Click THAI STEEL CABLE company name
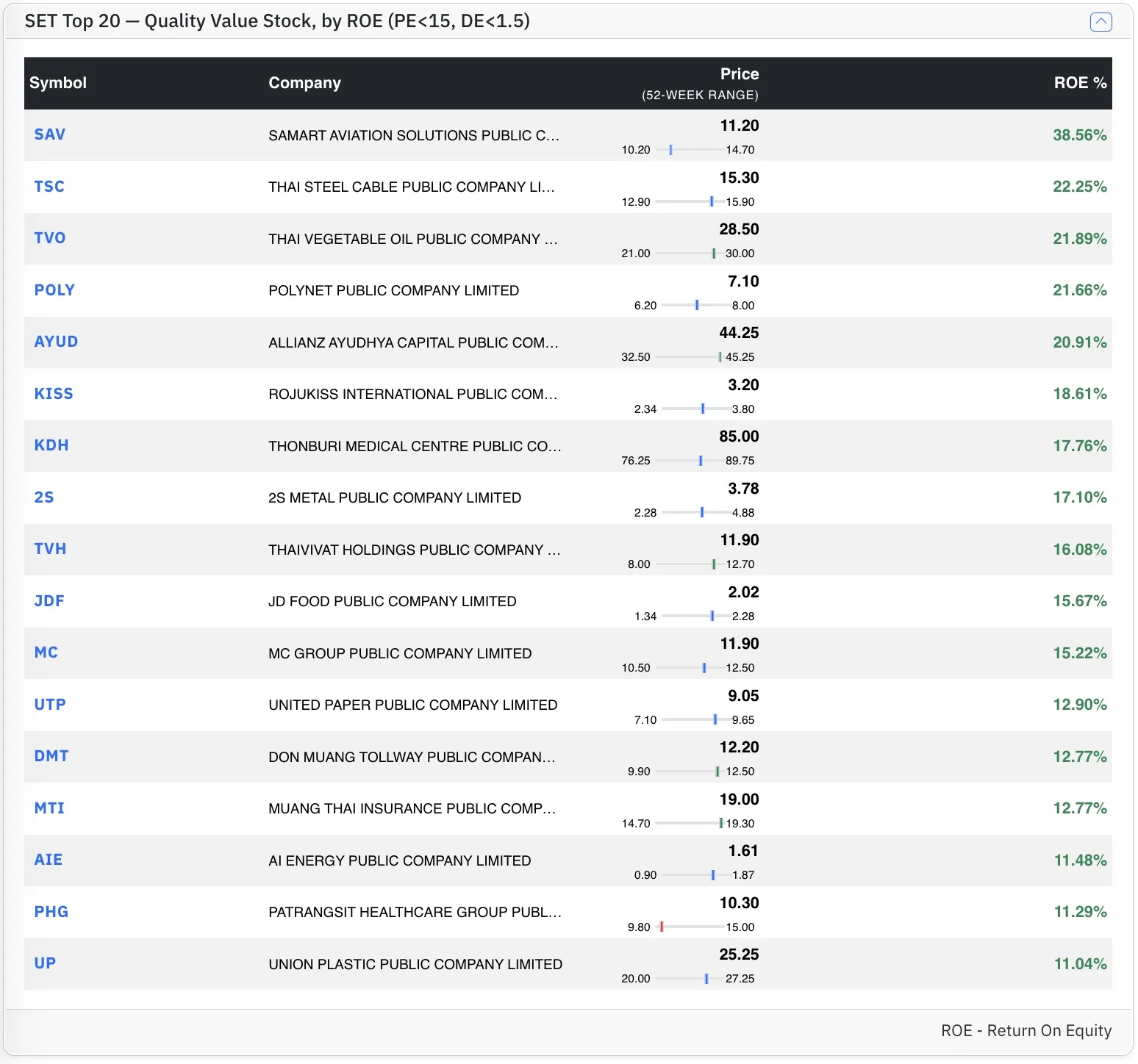This screenshot has width=1138, height=1064. point(412,187)
